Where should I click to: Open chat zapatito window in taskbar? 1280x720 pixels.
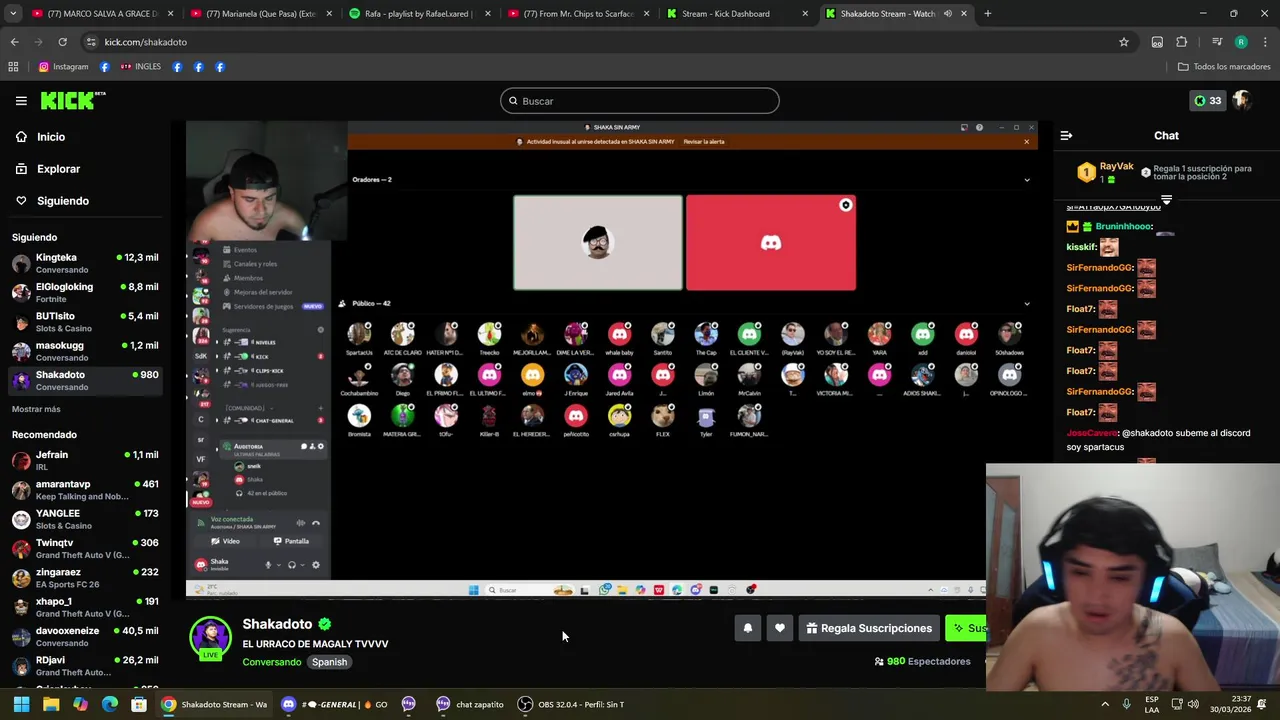[x=471, y=704]
